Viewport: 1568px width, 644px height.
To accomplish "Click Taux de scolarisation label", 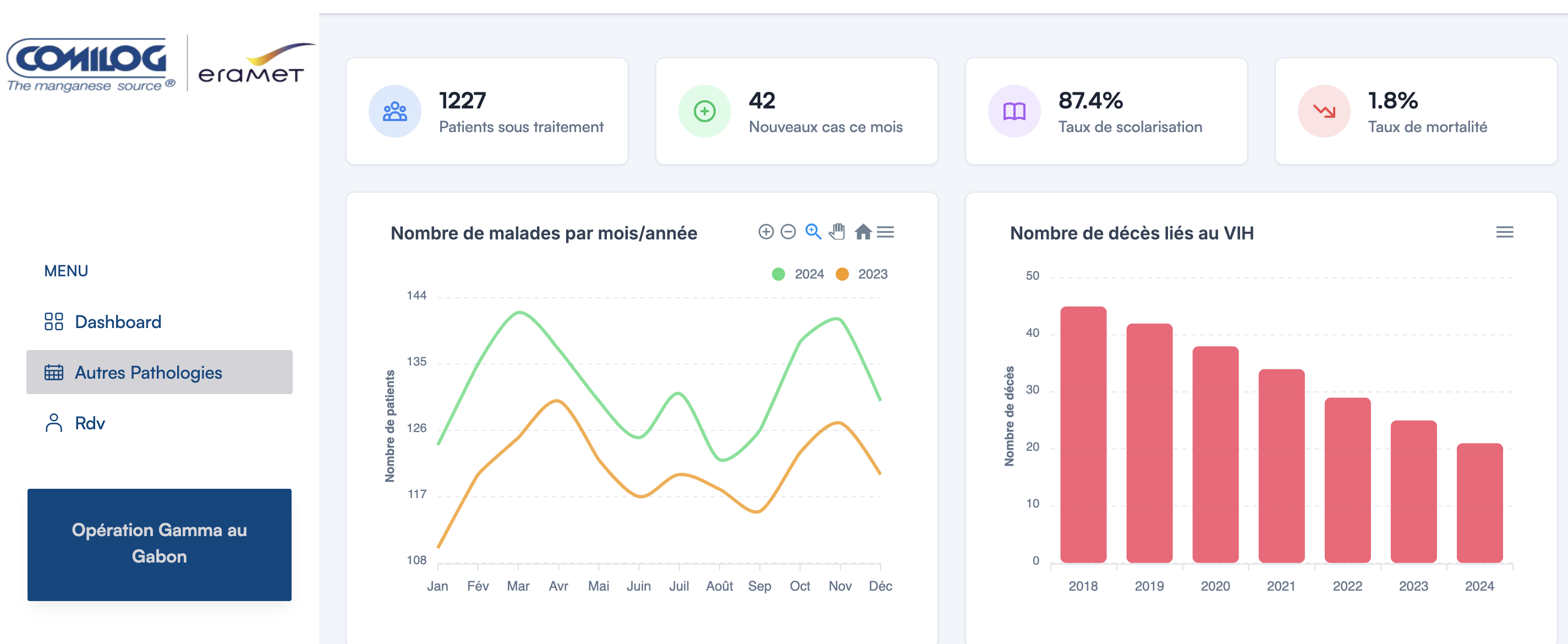I will [1131, 127].
